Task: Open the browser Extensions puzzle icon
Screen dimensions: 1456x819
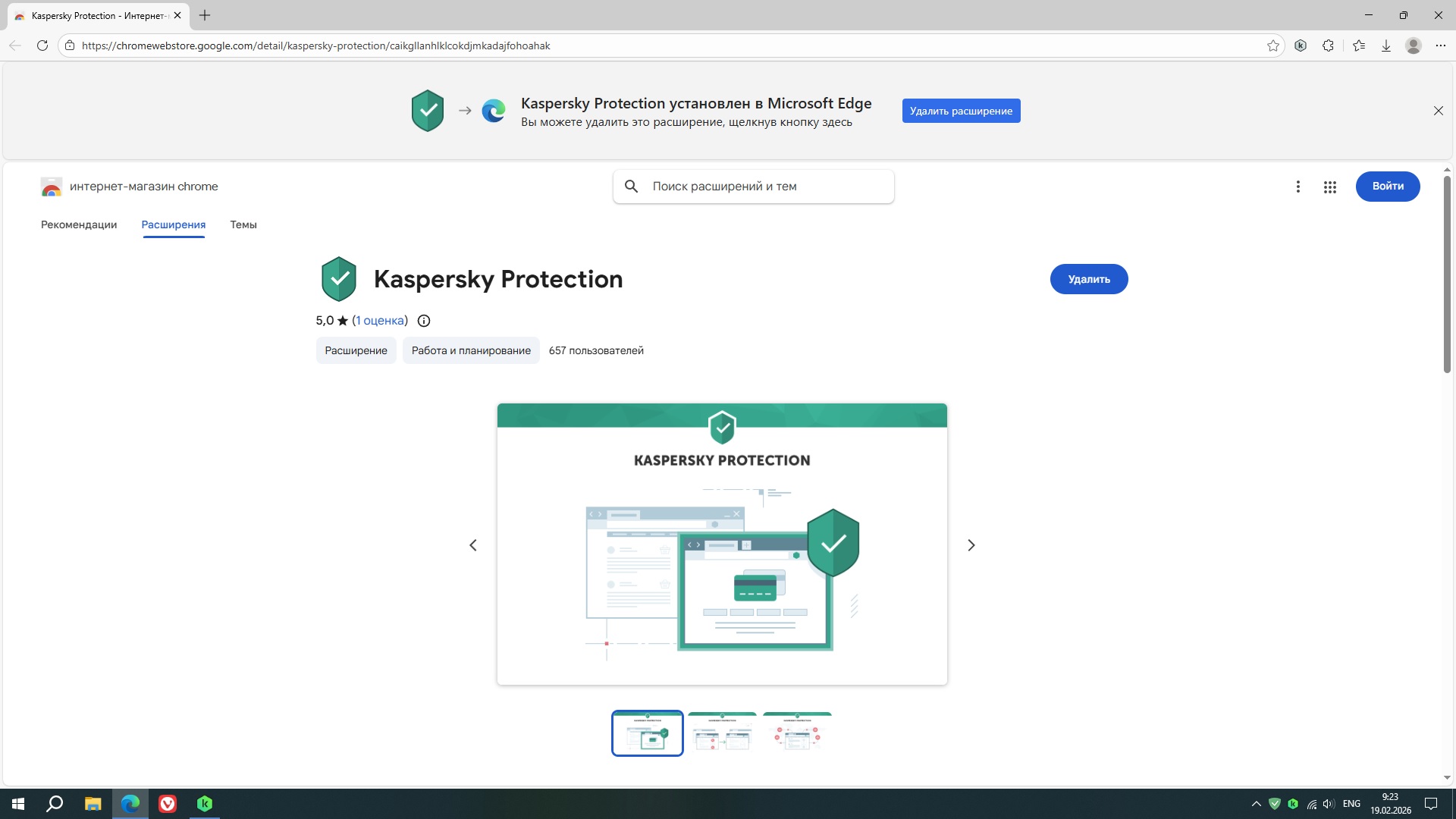Action: click(x=1328, y=45)
